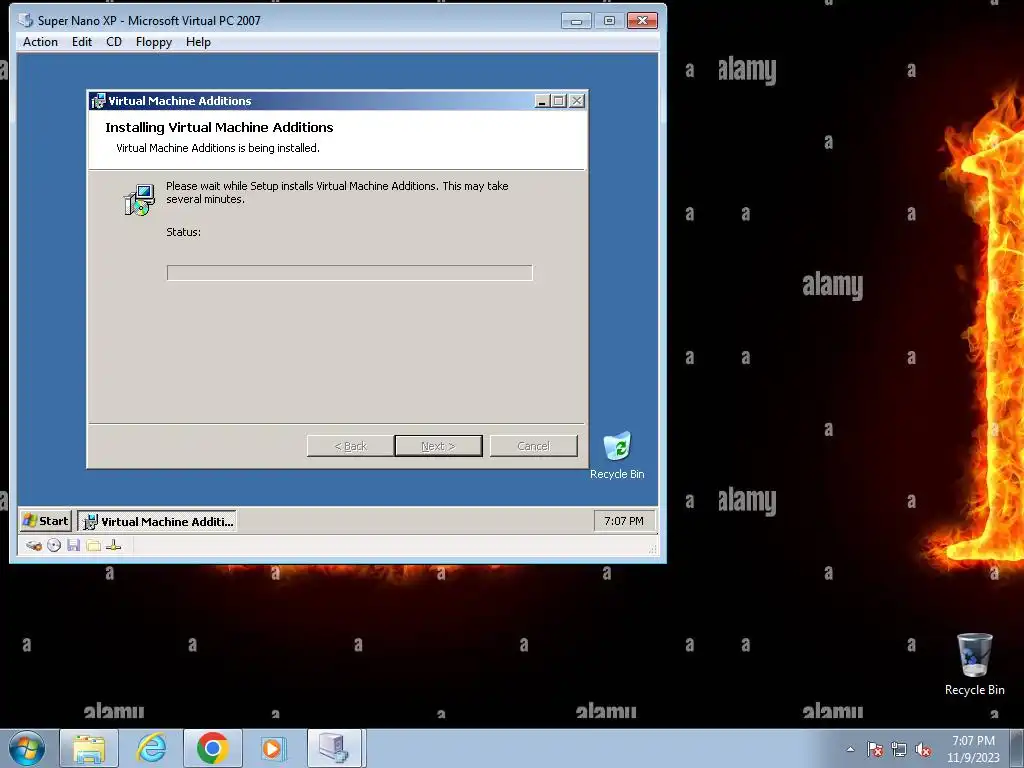Open the guest Recycle Bin icon
The height and width of the screenshot is (768, 1024).
point(617,456)
